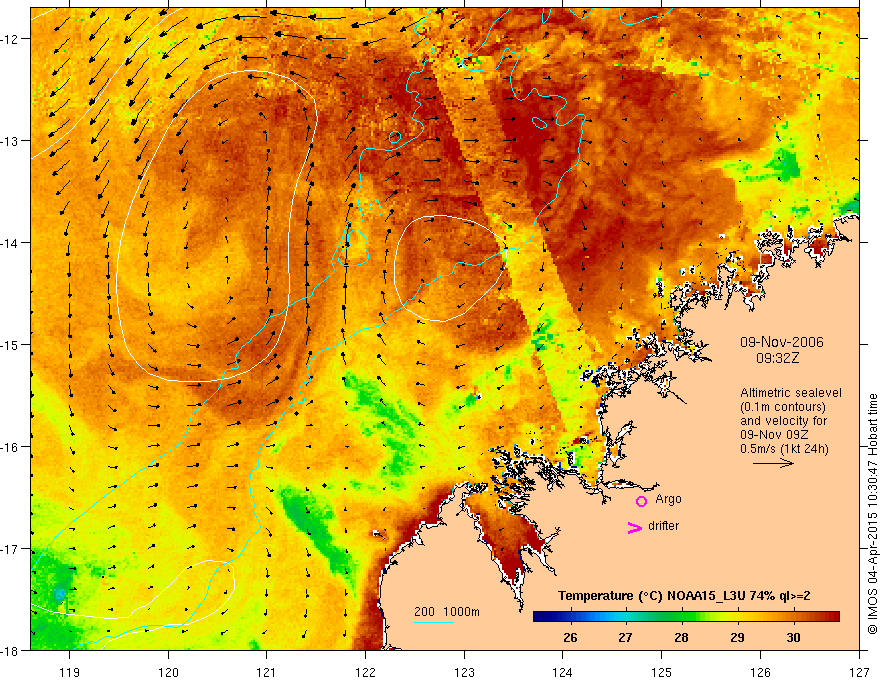This screenshot has width=880, height=680.
Task: Click the '-17' latitude axis label
Action: click(10, 549)
